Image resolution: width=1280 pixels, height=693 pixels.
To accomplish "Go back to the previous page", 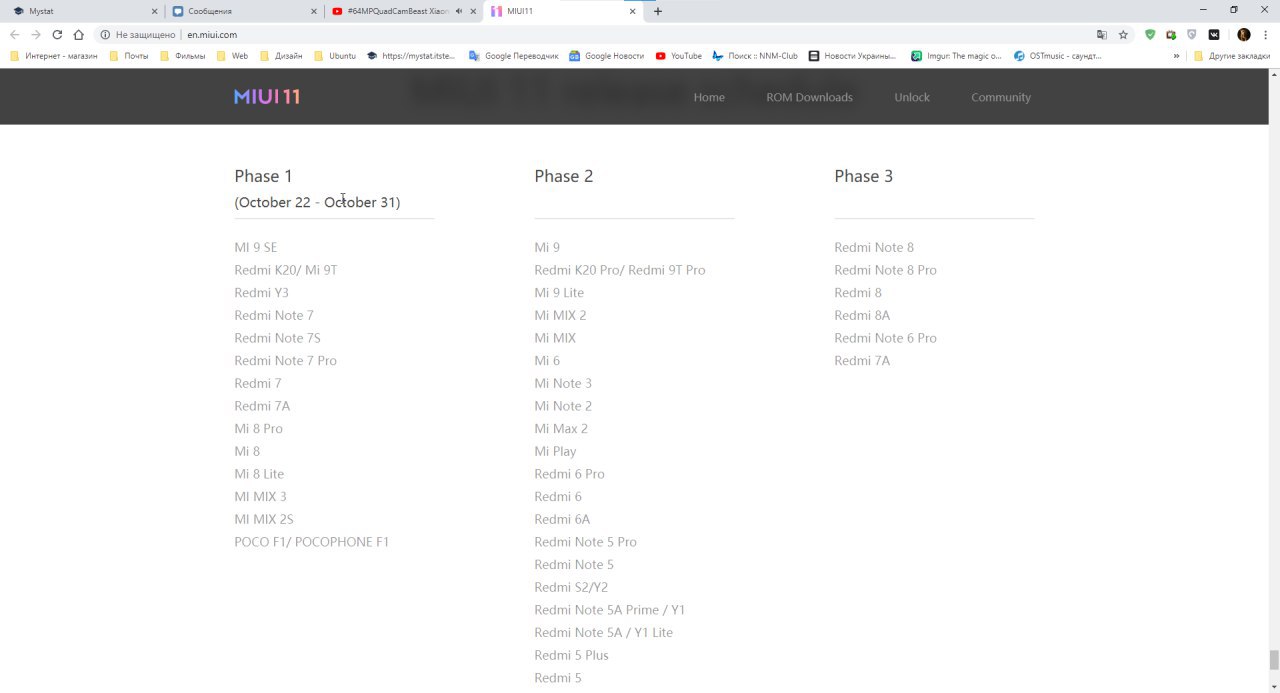I will click(14, 34).
